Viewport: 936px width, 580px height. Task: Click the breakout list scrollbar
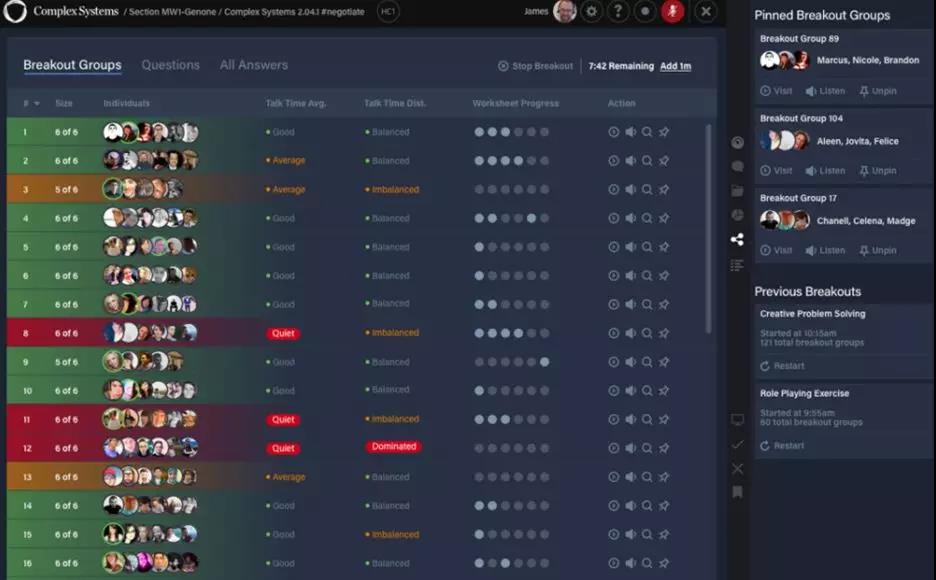pyautogui.click(x=709, y=229)
